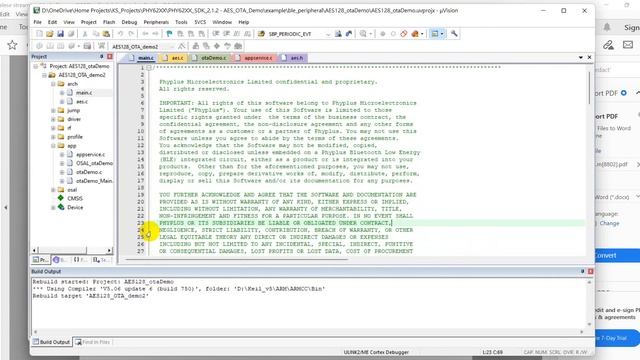Viewport: 640px width, 360px height.
Task: Click the Window layout icon
Action: click(435, 34)
